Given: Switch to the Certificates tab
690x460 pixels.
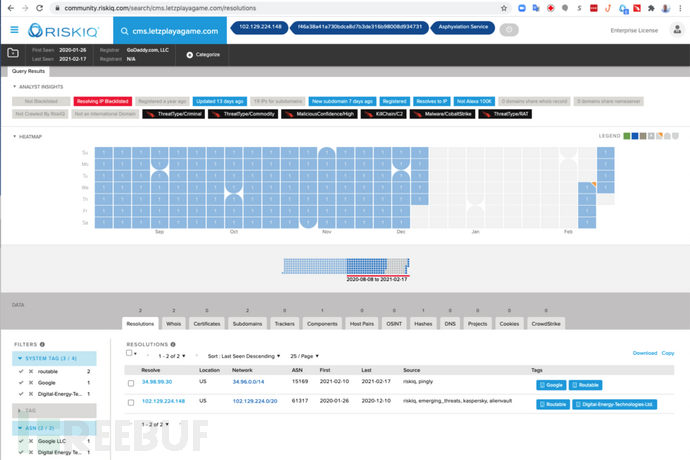Looking at the screenshot, I should [207, 324].
